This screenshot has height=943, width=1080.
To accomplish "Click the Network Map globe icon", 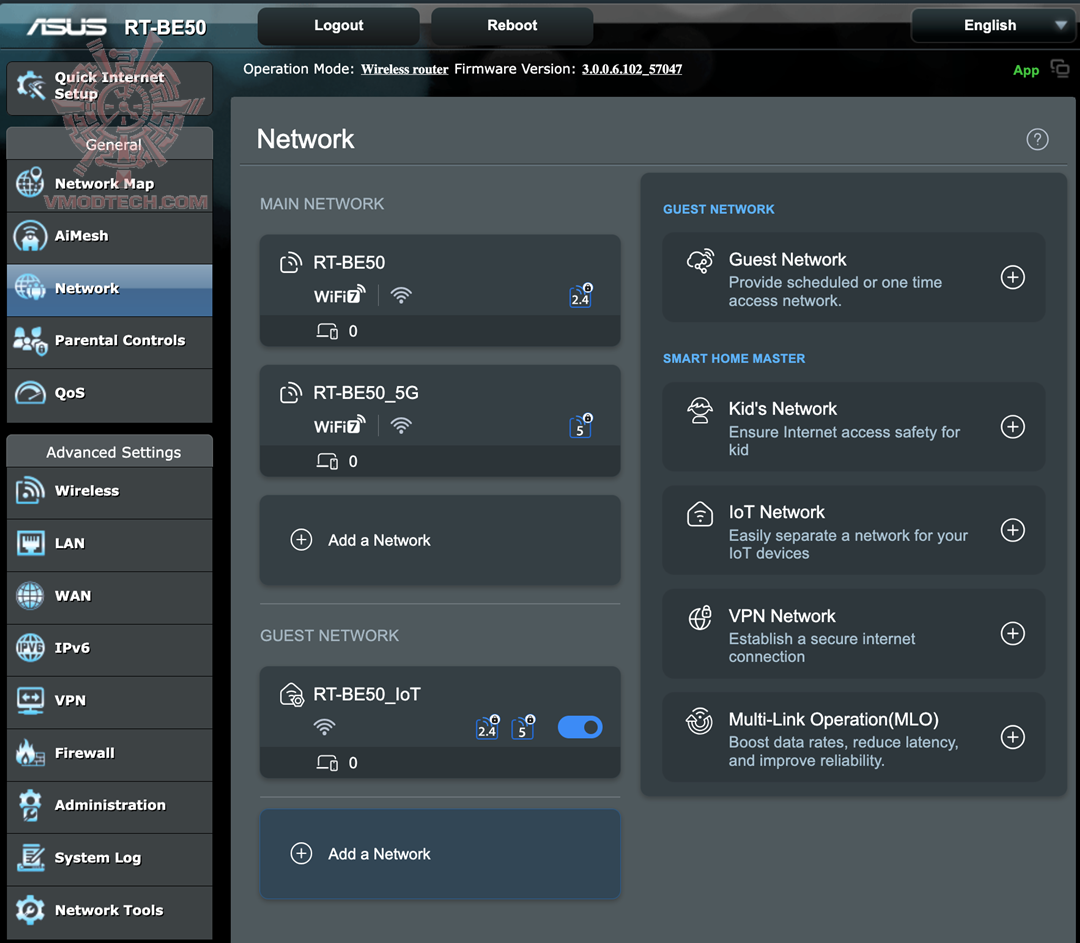I will click(30, 183).
